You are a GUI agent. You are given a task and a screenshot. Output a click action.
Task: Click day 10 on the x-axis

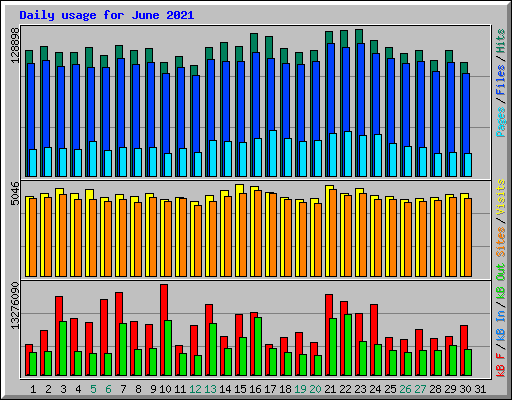pyautogui.click(x=165, y=389)
